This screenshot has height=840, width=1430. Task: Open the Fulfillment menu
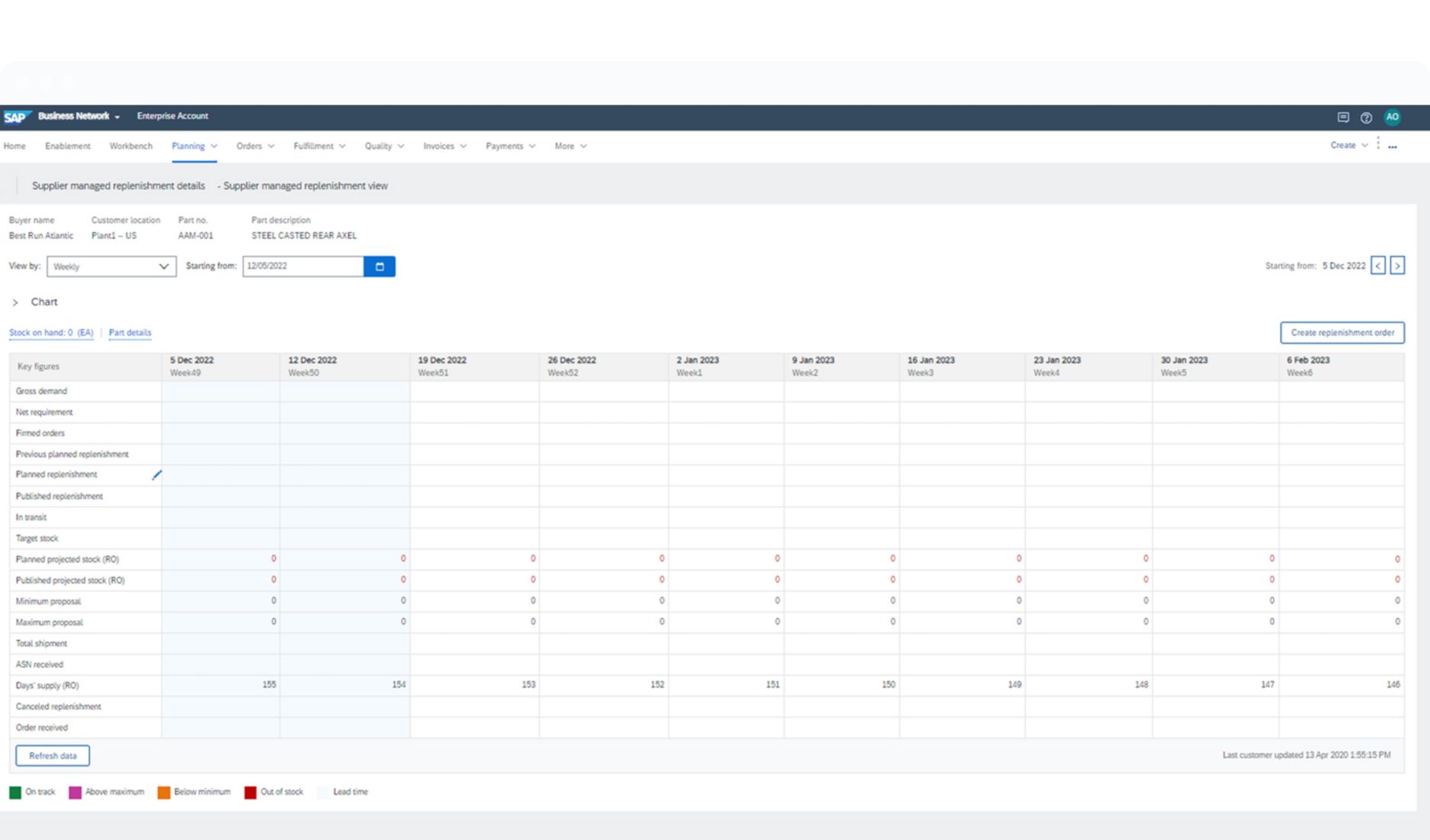click(319, 146)
